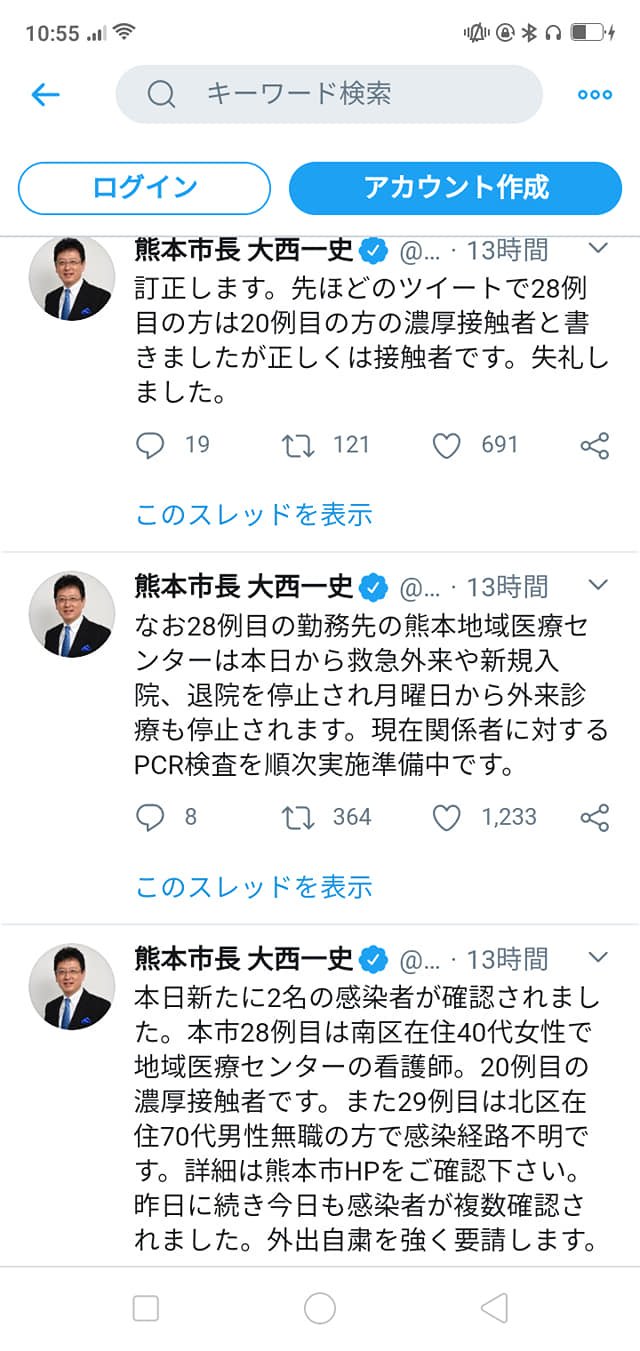
Task: Open the three-dot overflow menu
Action: tap(594, 95)
